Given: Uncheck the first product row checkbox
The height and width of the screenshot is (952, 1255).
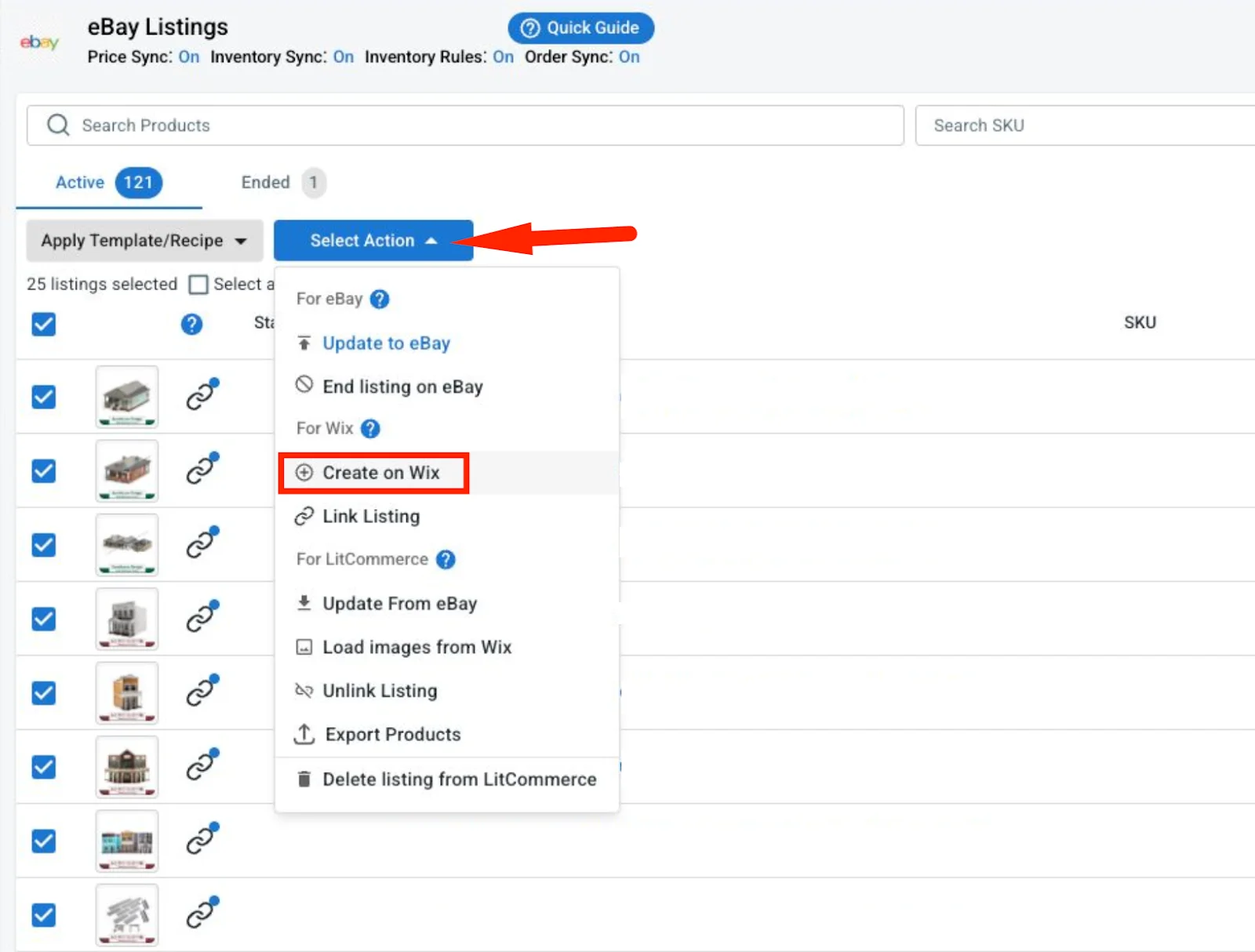Looking at the screenshot, I should 43,397.
